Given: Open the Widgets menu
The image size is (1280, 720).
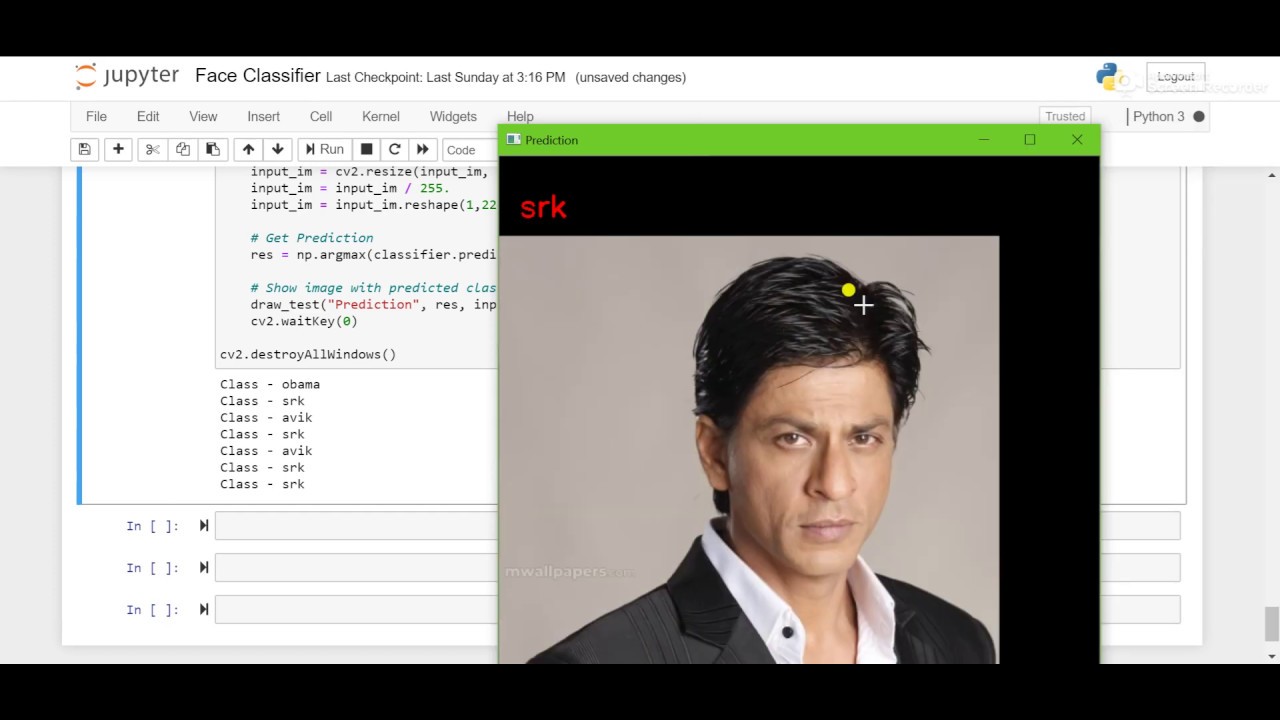Looking at the screenshot, I should [x=453, y=116].
